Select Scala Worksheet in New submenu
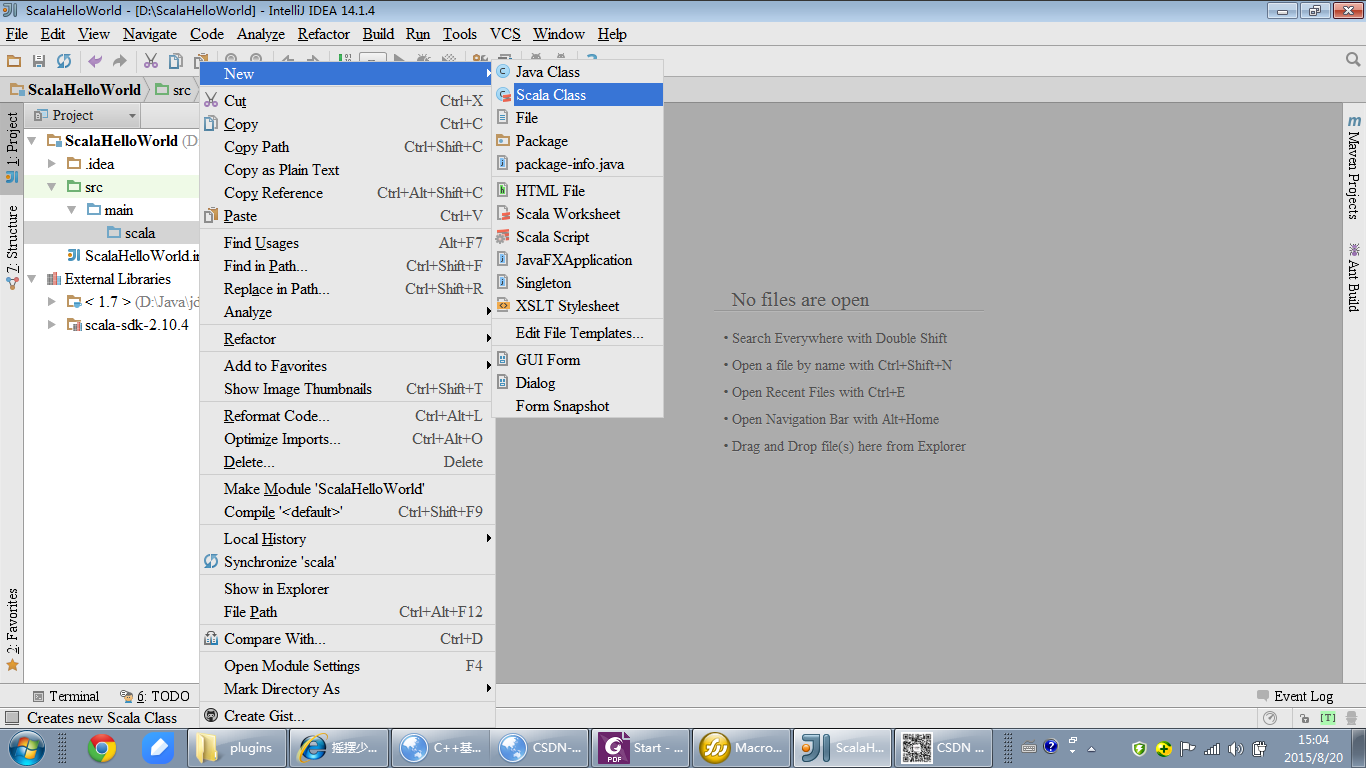 [x=577, y=214]
